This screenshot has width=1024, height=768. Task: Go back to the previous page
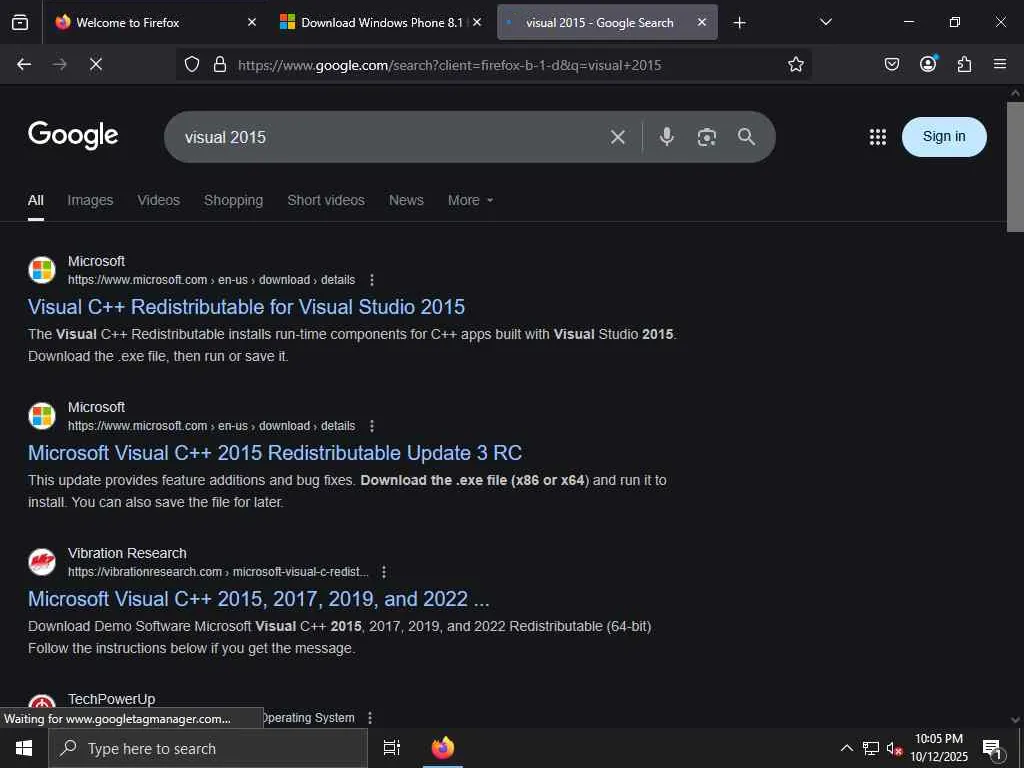coord(24,64)
